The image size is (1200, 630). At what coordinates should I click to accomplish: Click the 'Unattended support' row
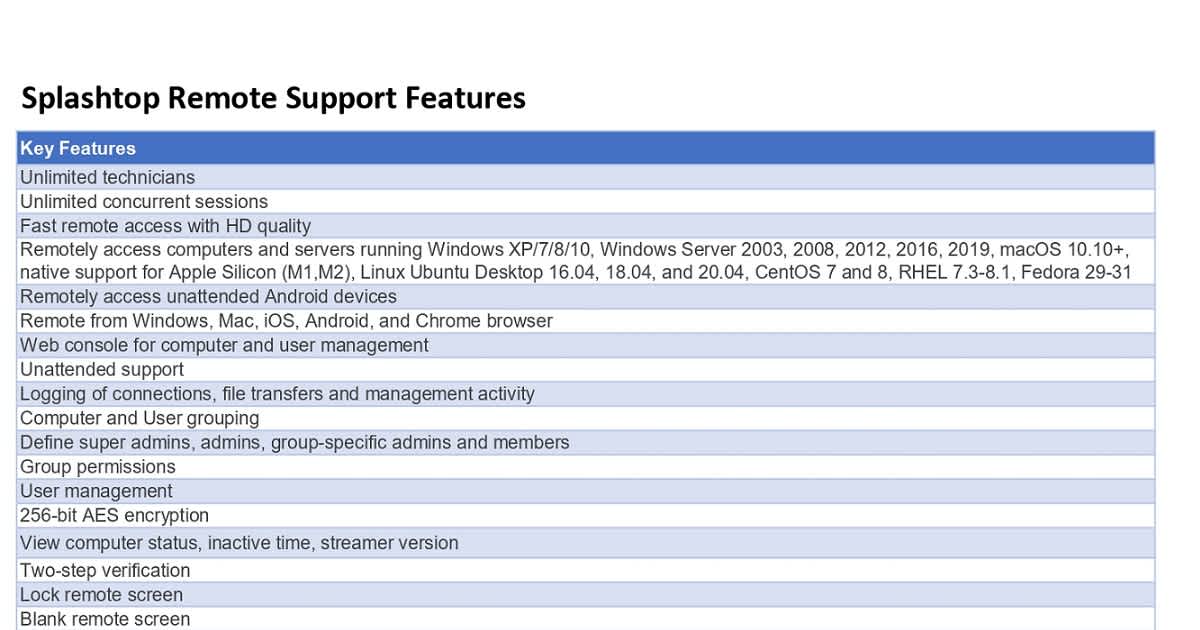click(x=586, y=369)
